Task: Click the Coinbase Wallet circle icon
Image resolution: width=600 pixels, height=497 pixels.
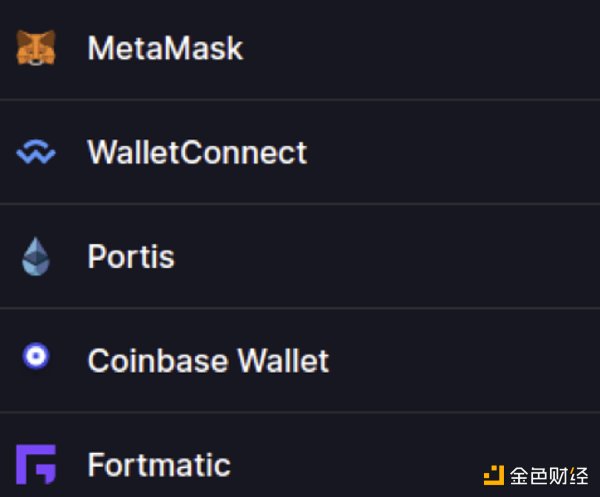Action: click(36, 356)
